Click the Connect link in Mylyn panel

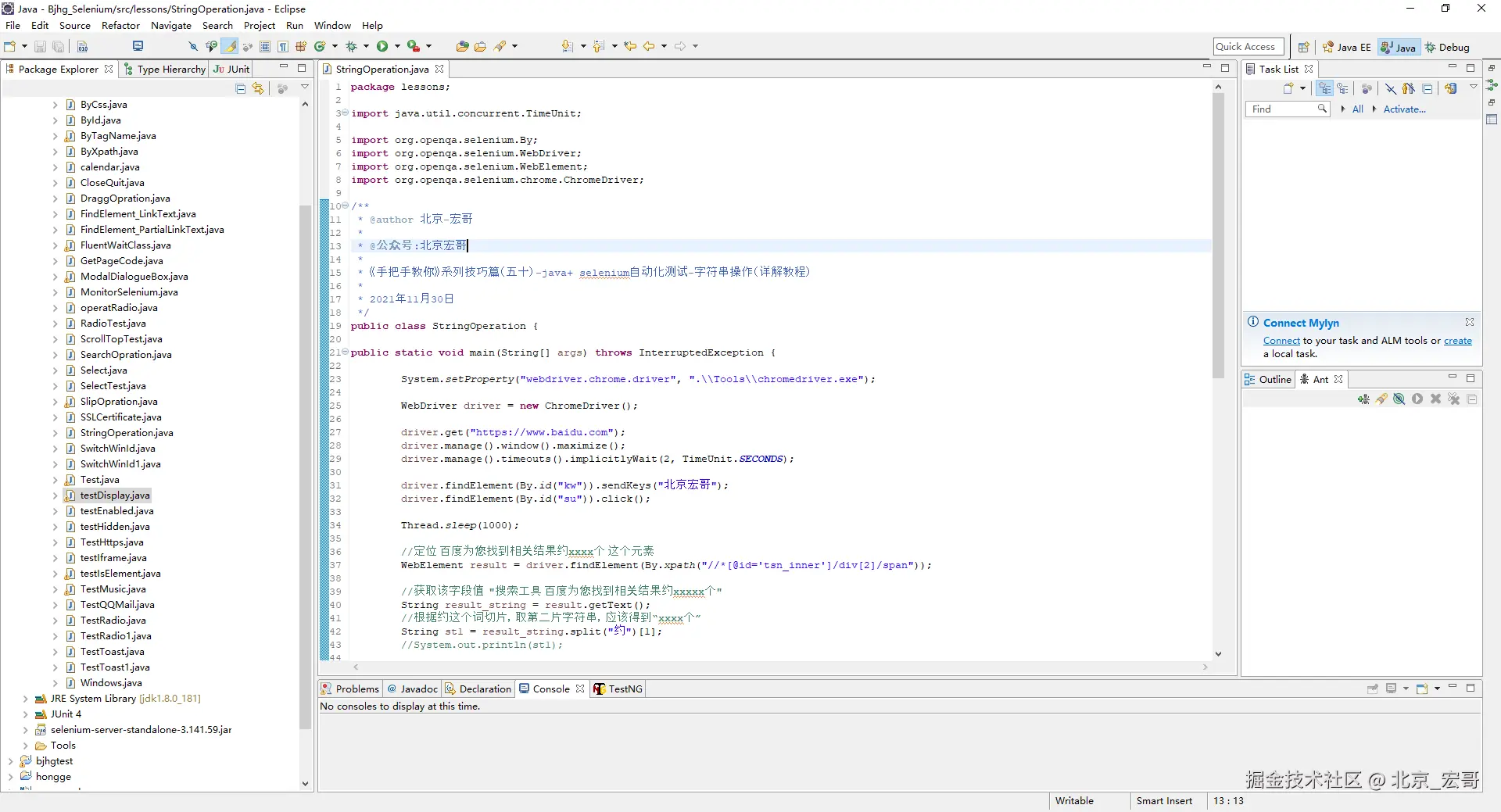(x=1281, y=341)
